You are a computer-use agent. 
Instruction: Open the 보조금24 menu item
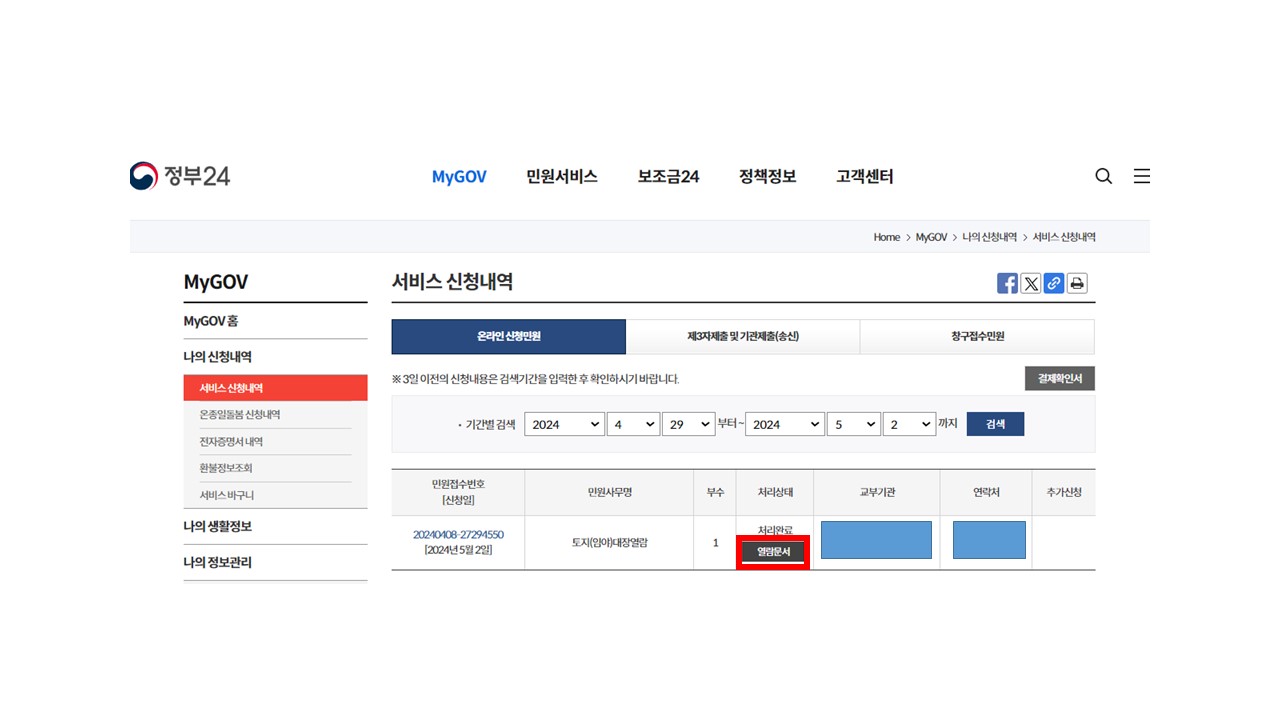click(x=667, y=176)
